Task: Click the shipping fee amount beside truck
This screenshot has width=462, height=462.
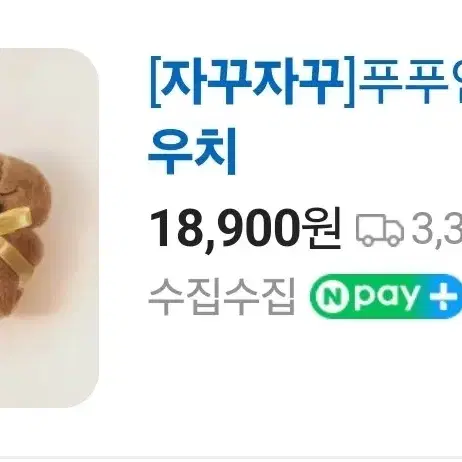Action: [437, 229]
